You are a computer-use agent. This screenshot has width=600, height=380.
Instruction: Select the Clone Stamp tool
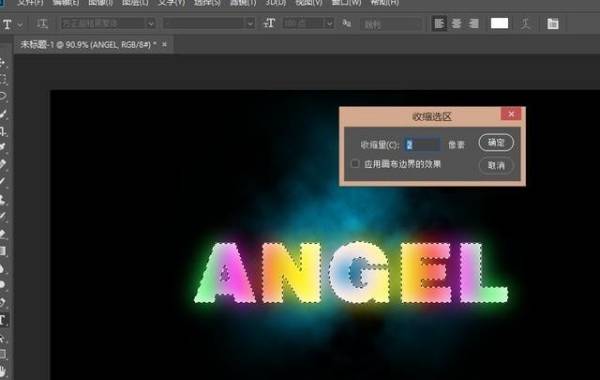click(3, 199)
